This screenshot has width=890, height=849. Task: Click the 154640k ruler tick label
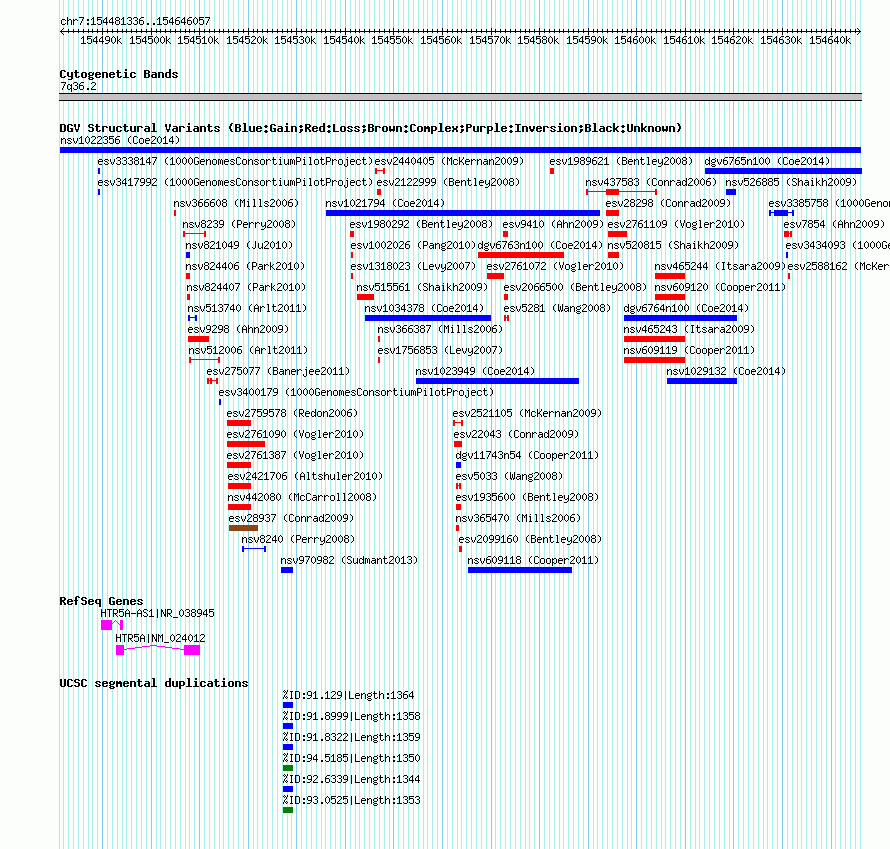pos(830,40)
